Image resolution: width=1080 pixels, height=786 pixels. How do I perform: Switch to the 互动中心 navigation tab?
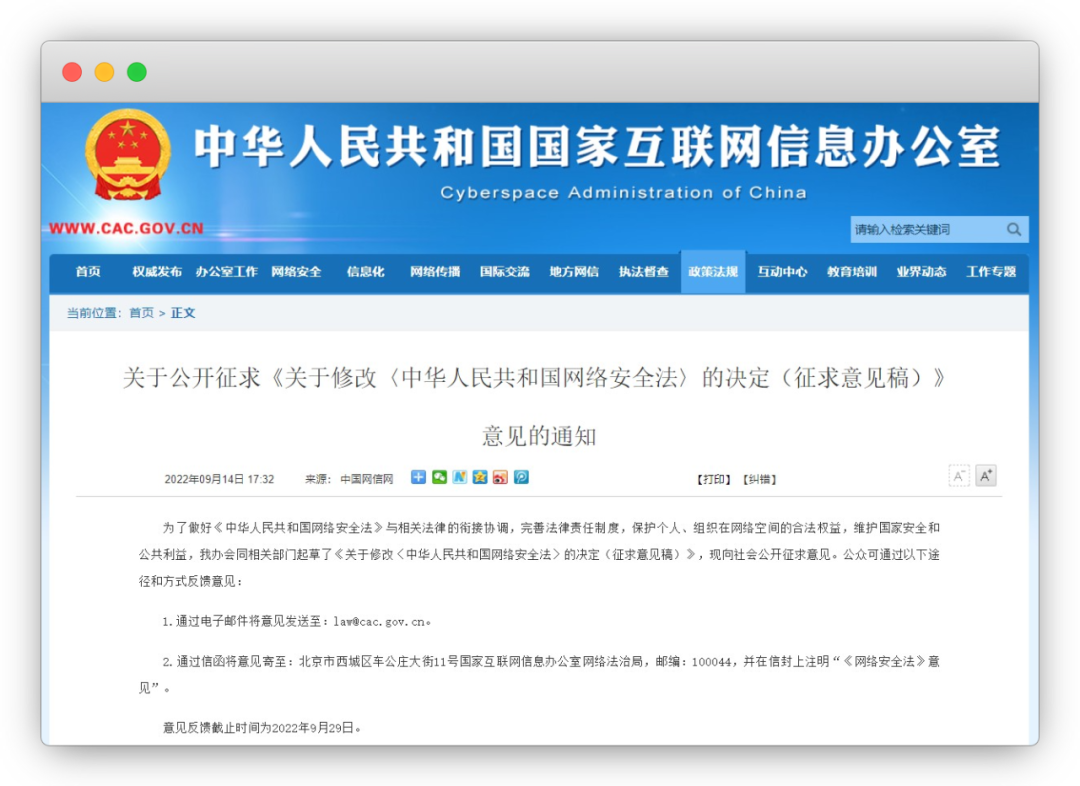(x=782, y=271)
